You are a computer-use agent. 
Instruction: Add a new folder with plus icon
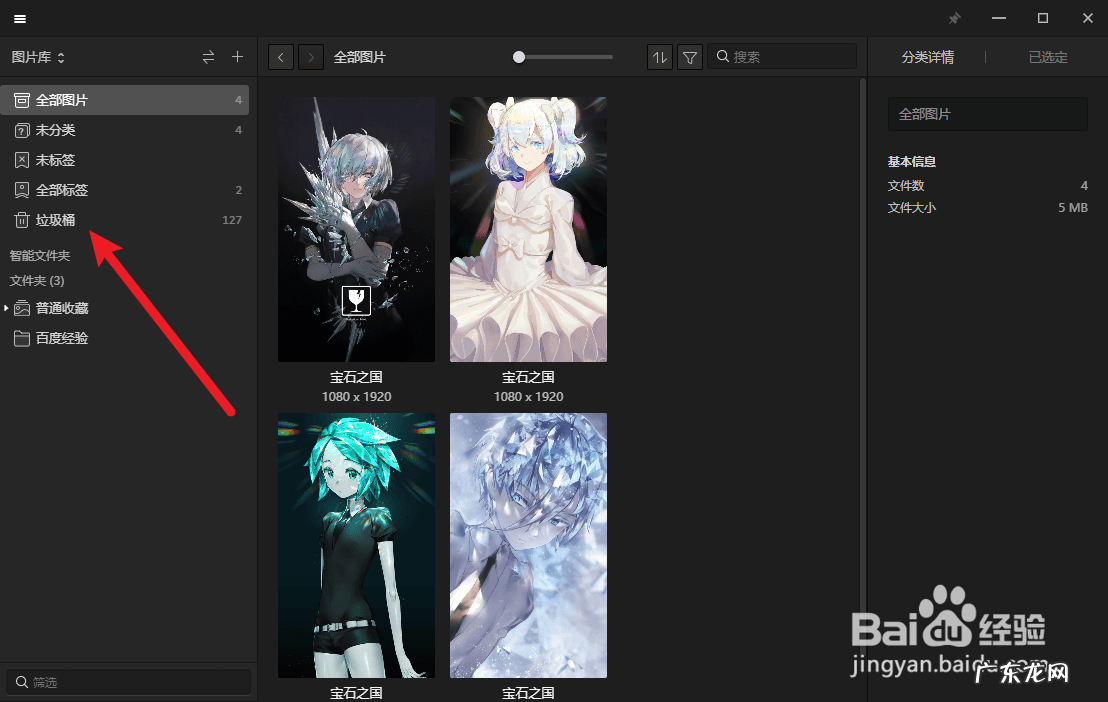click(x=238, y=57)
